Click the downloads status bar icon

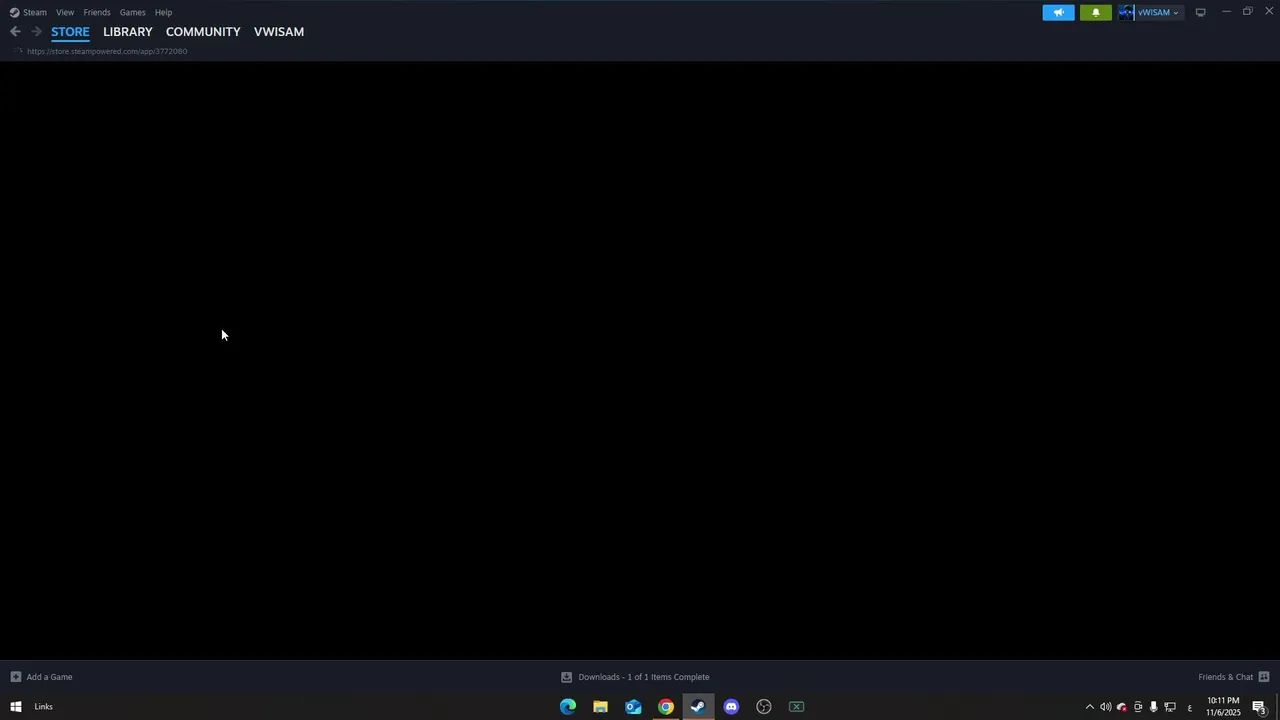(x=566, y=677)
